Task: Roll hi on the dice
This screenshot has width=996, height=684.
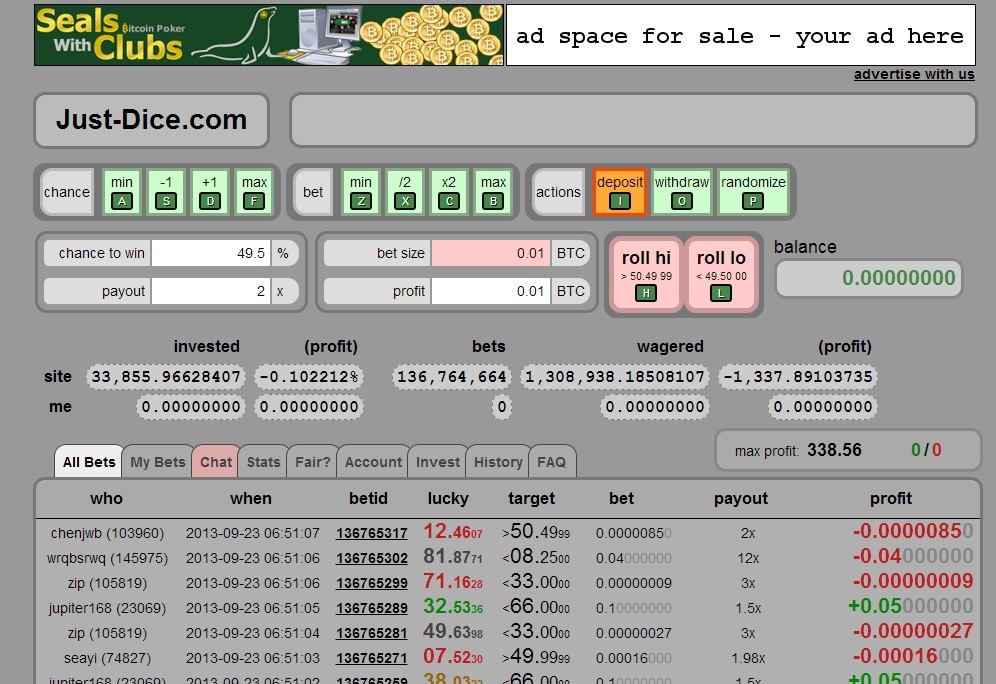Action: click(647, 274)
